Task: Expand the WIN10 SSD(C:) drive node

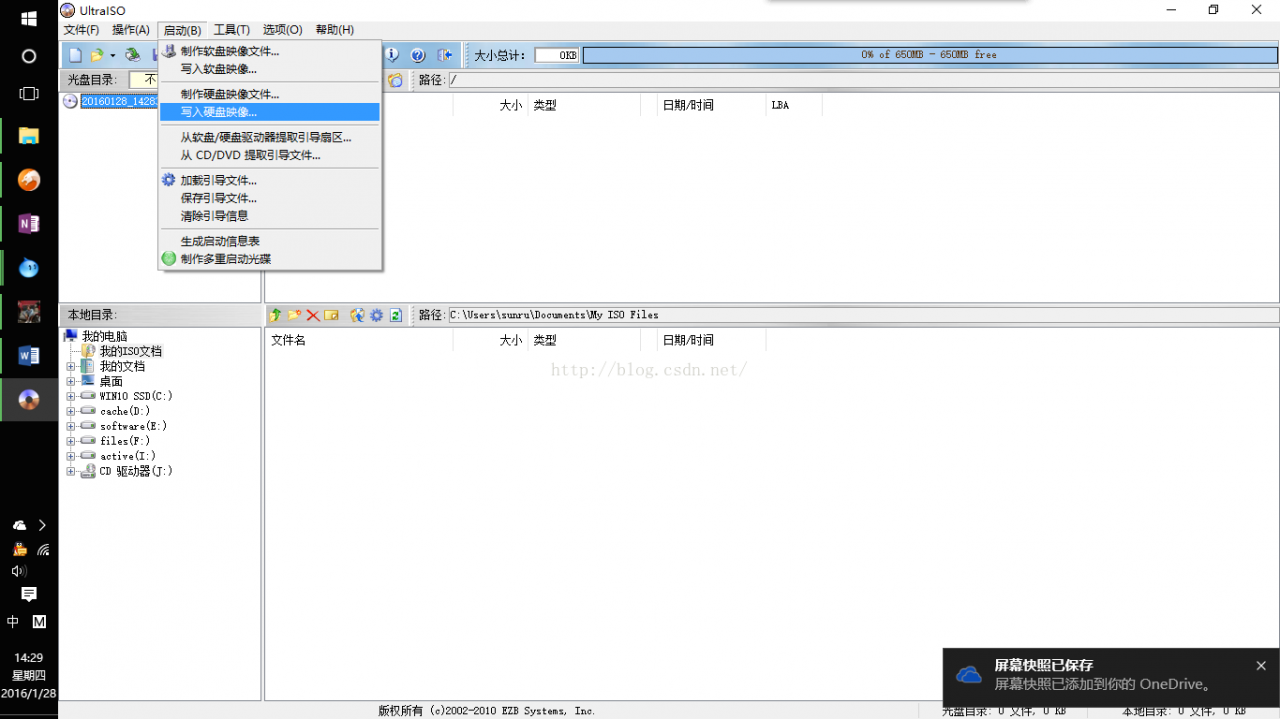Action: [x=71, y=397]
